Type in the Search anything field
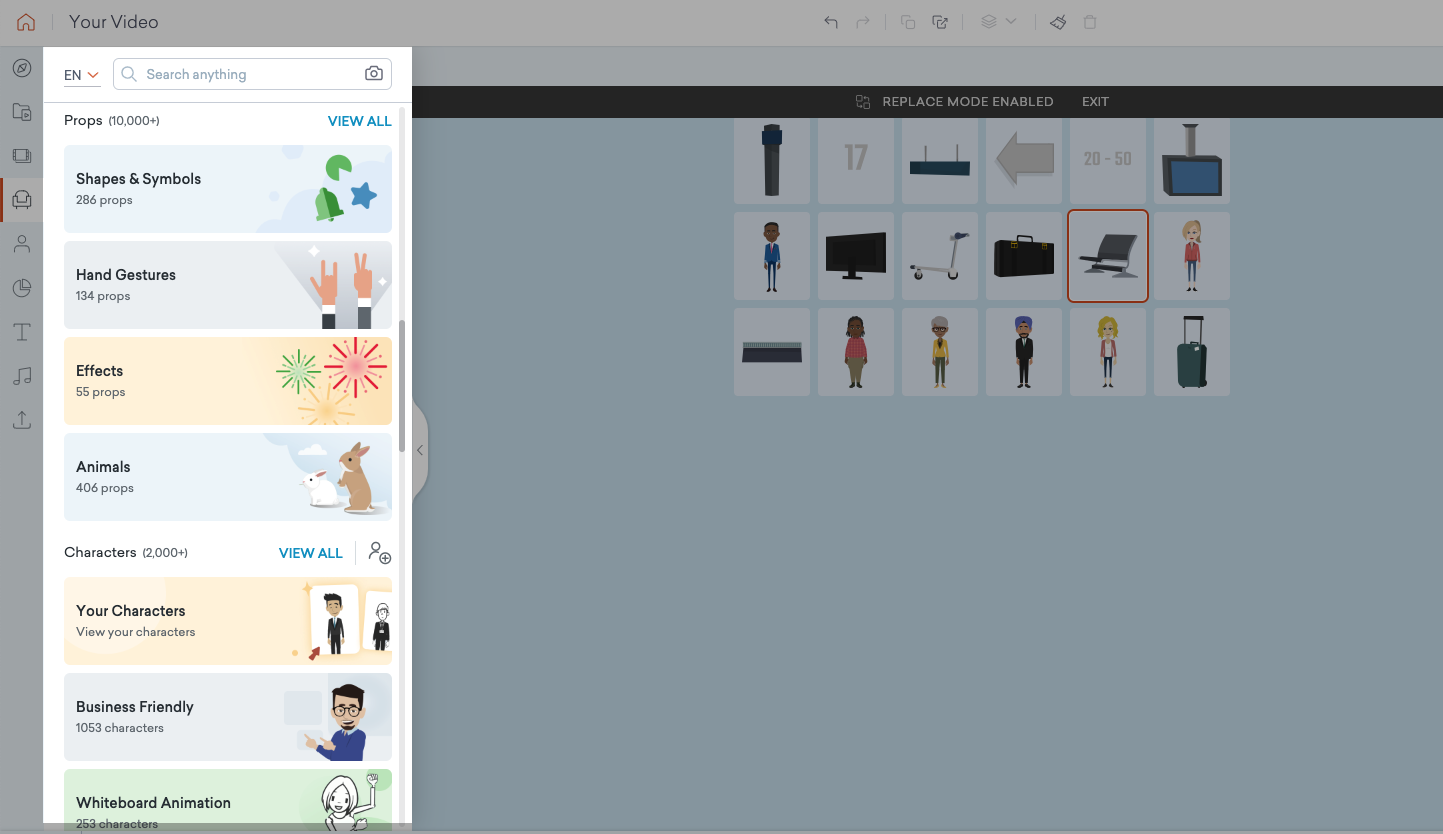 (x=250, y=74)
